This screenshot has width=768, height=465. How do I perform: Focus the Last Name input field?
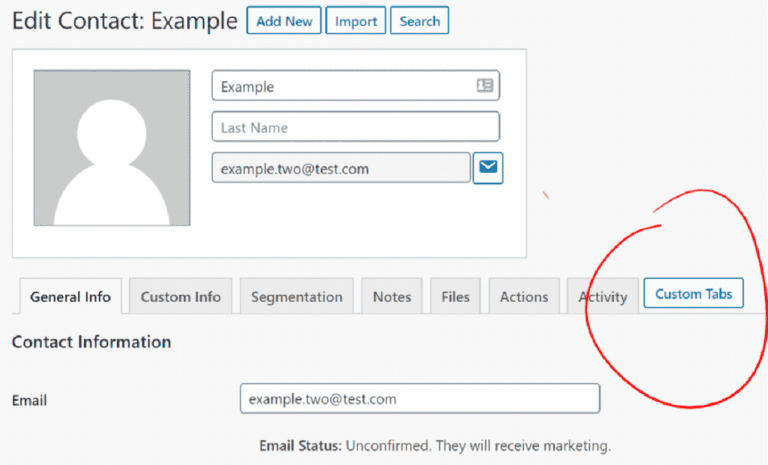[x=356, y=127]
